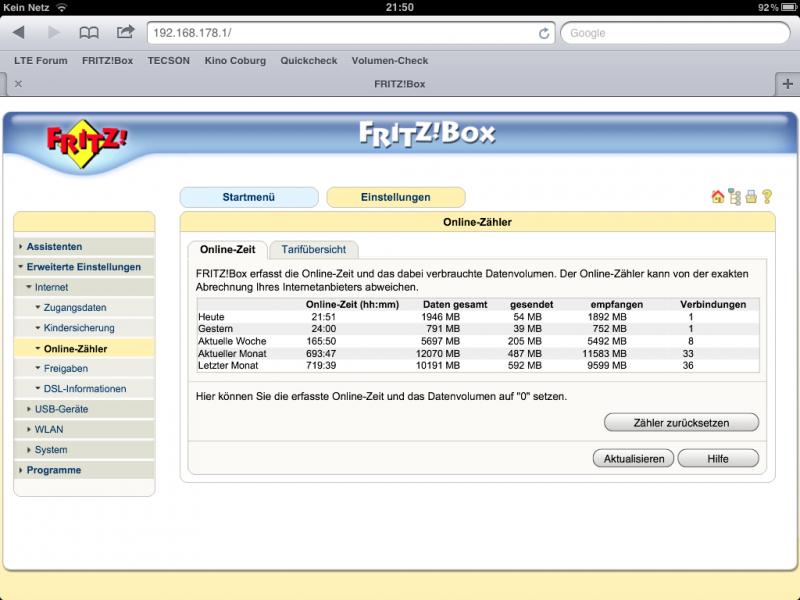Image resolution: width=800 pixels, height=600 pixels.
Task: Click the Aktualisieren button
Action: [634, 459]
